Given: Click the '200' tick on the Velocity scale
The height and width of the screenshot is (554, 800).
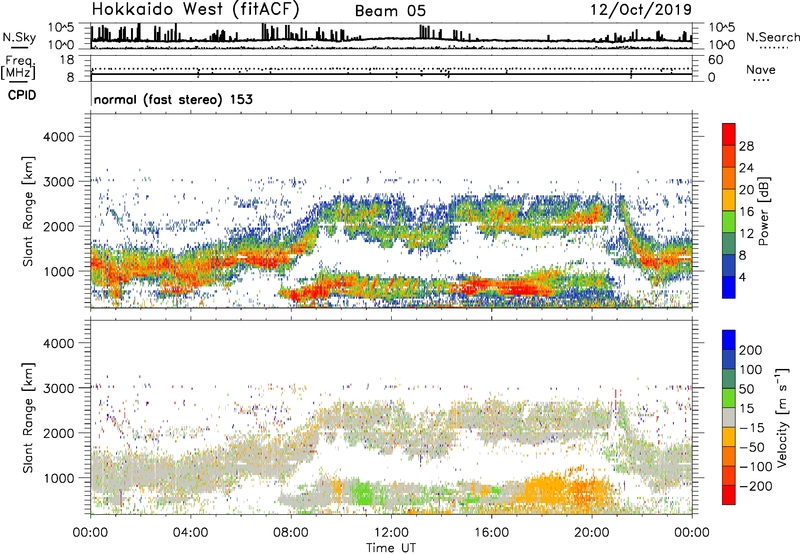Looking at the screenshot, I should 751,350.
